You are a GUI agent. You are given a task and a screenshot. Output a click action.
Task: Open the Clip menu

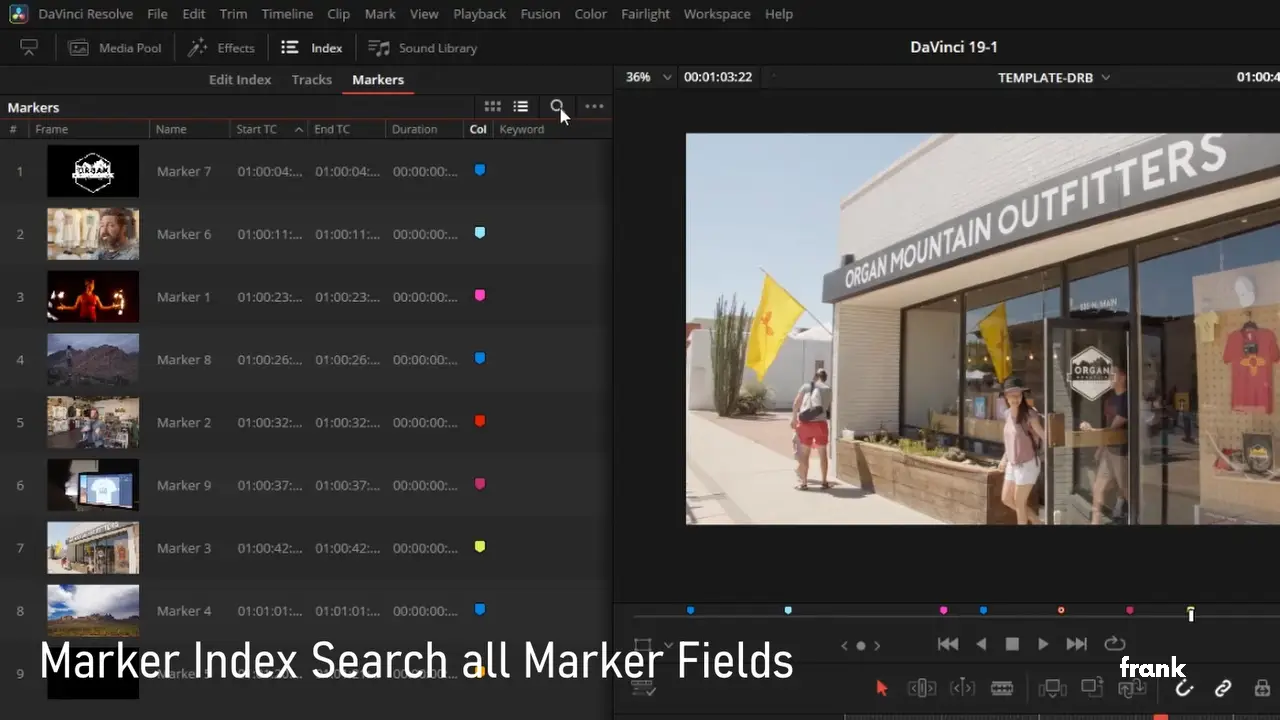[x=338, y=14]
